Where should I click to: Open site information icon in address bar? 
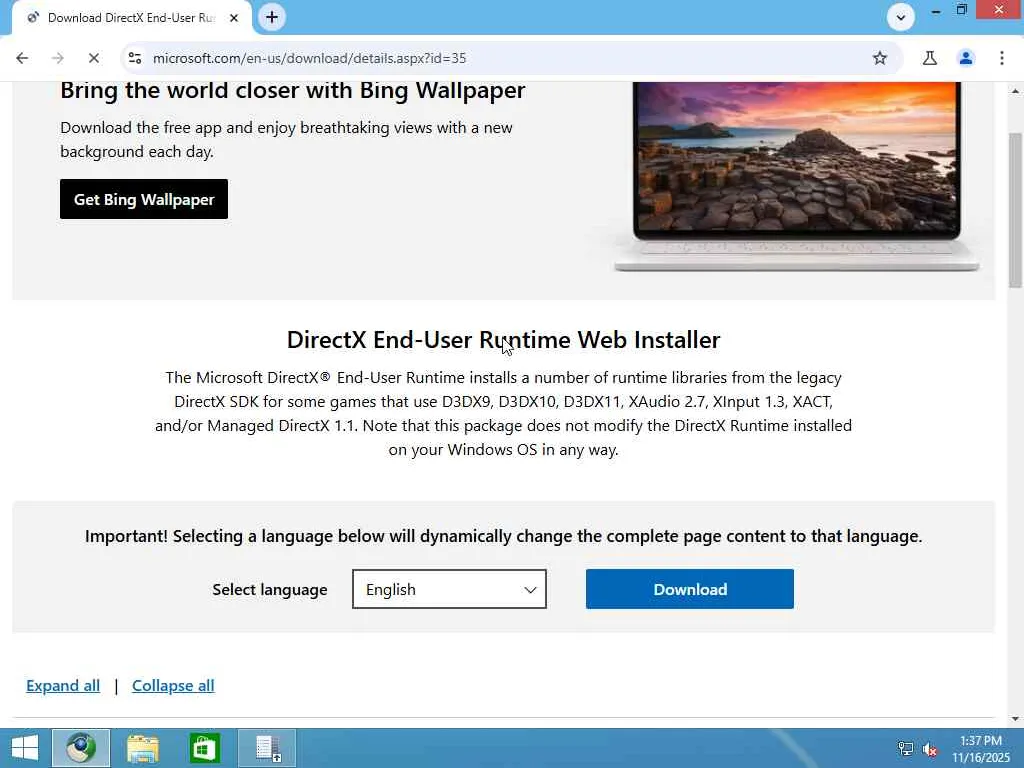[135, 58]
